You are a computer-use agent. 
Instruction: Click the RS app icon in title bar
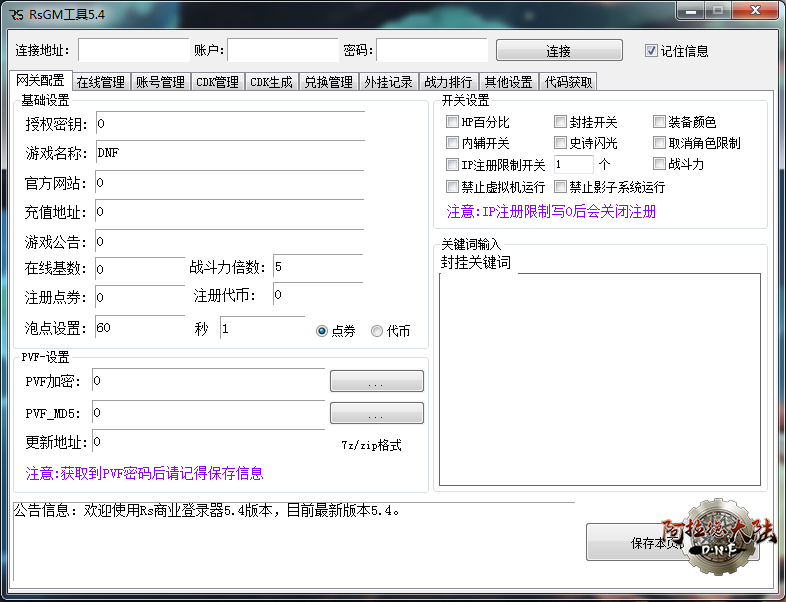[x=17, y=15]
